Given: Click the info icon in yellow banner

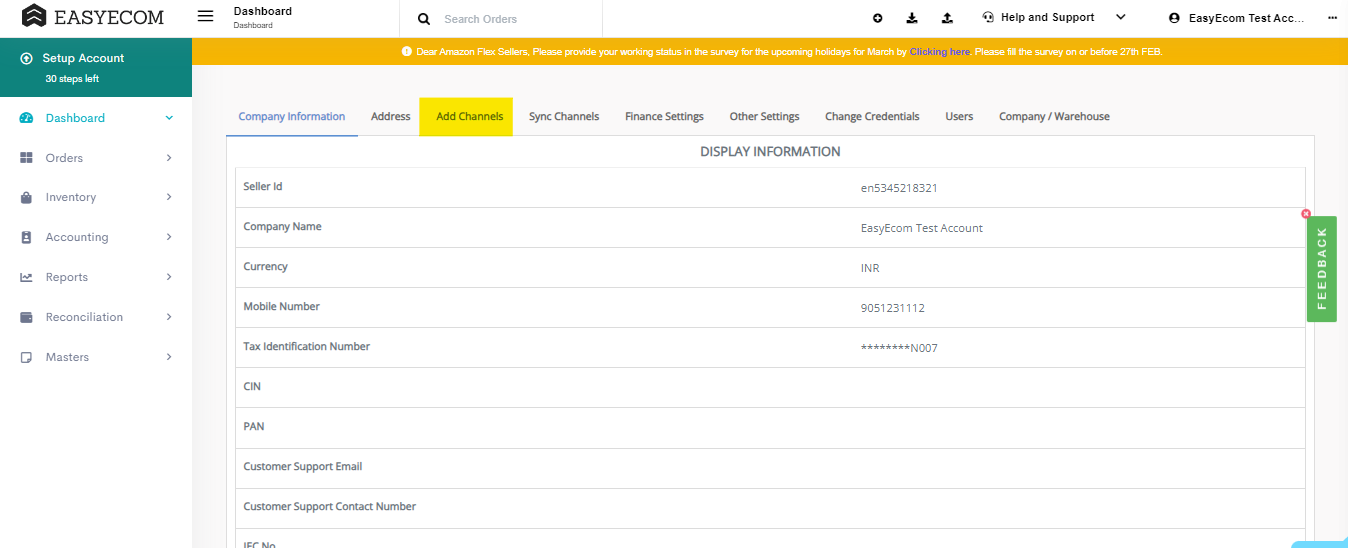Looking at the screenshot, I should coord(407,51).
